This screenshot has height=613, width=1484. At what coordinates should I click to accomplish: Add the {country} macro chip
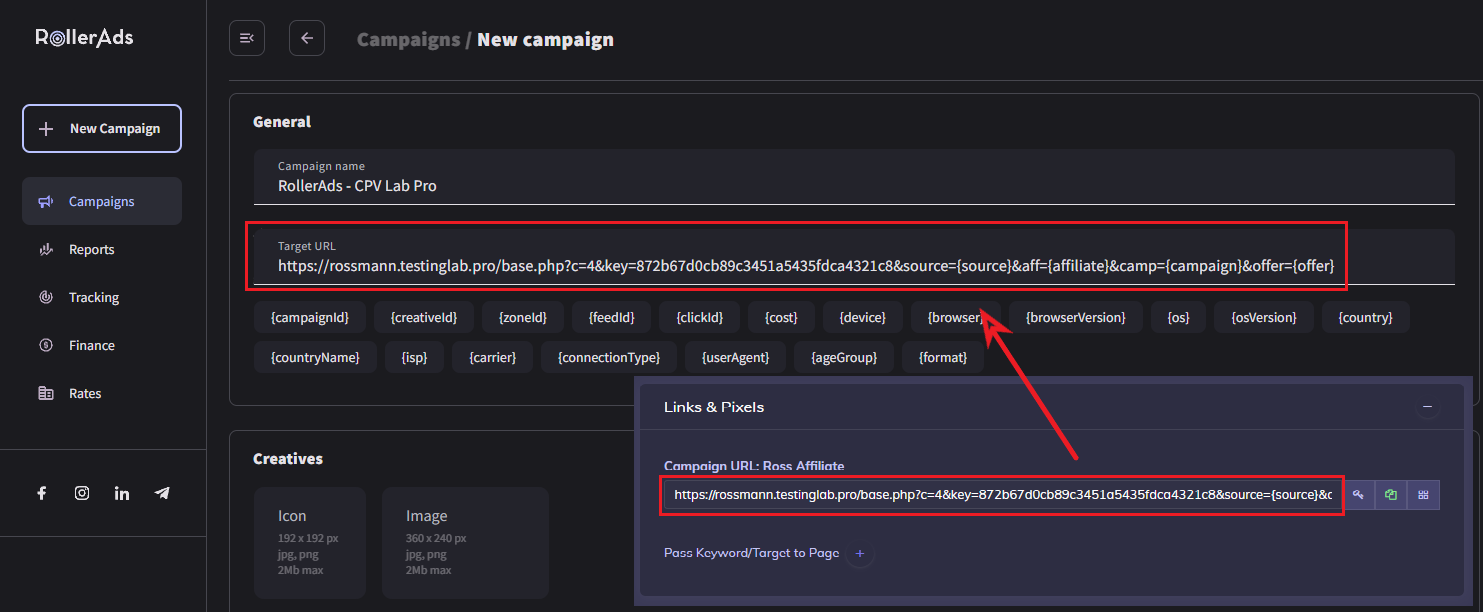coord(1365,317)
